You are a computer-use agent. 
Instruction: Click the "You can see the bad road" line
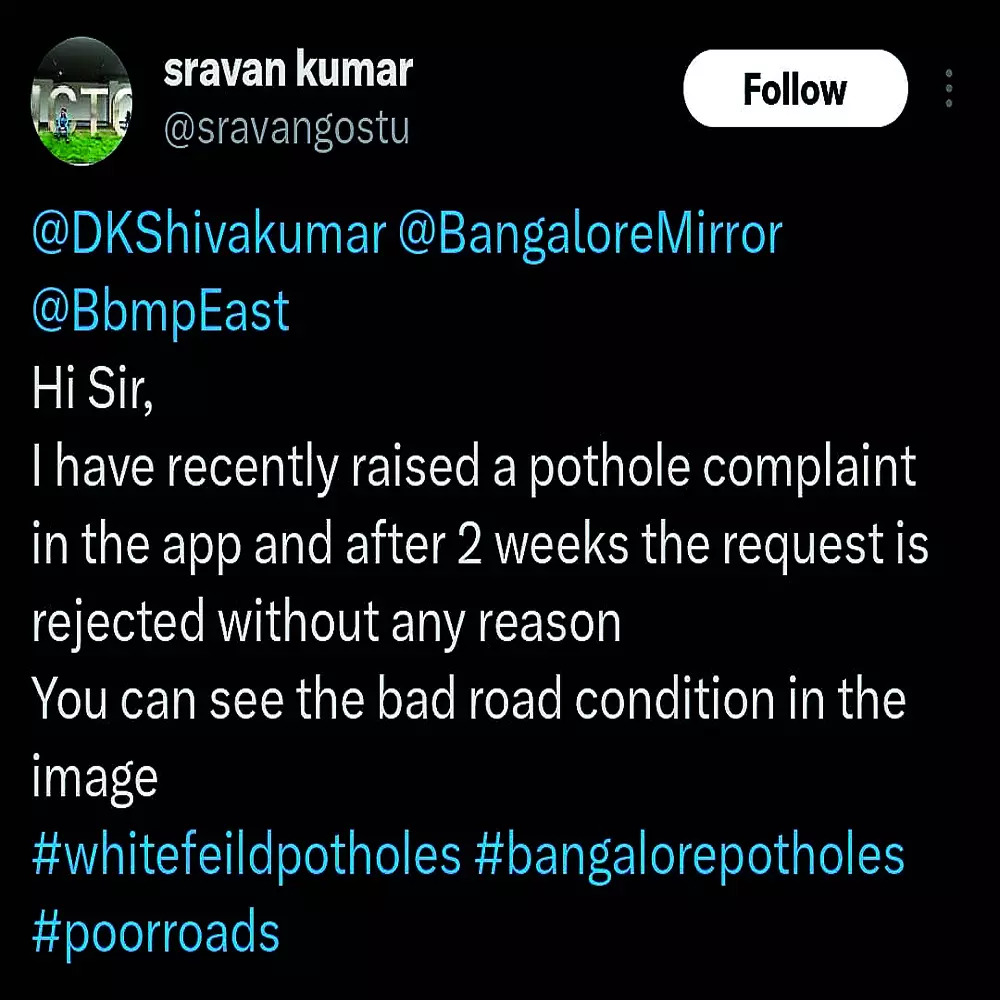pos(469,699)
